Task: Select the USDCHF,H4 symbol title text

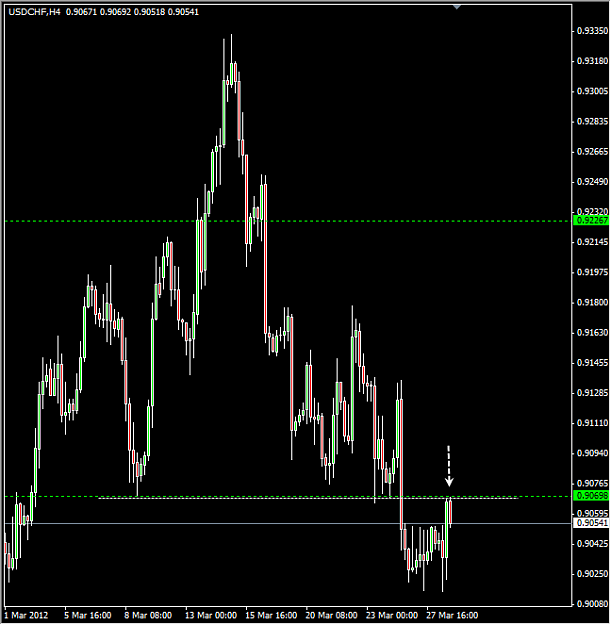Action: (34, 12)
